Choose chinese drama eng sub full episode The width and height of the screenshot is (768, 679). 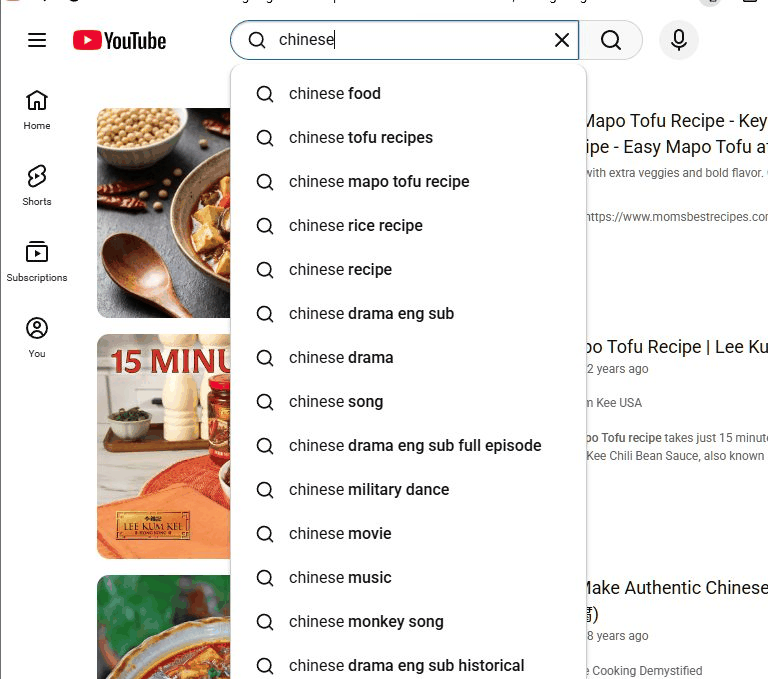[408, 446]
